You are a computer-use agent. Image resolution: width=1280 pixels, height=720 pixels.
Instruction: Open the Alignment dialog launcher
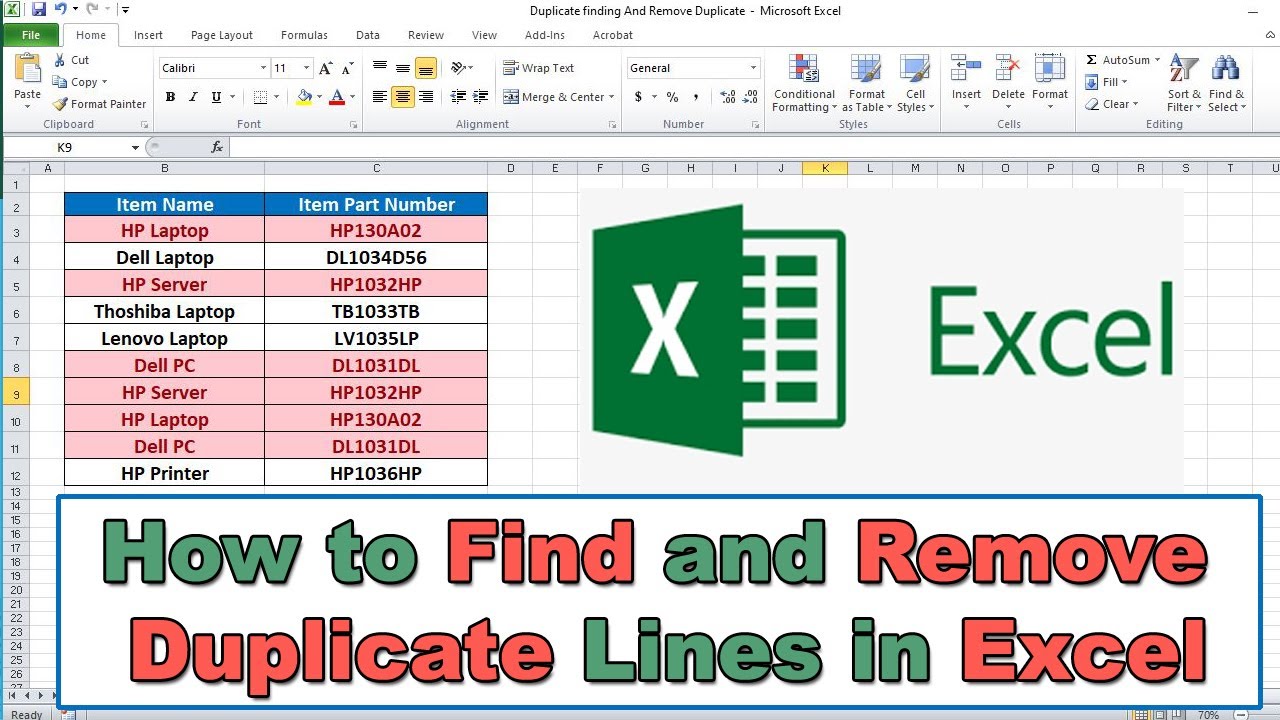612,125
